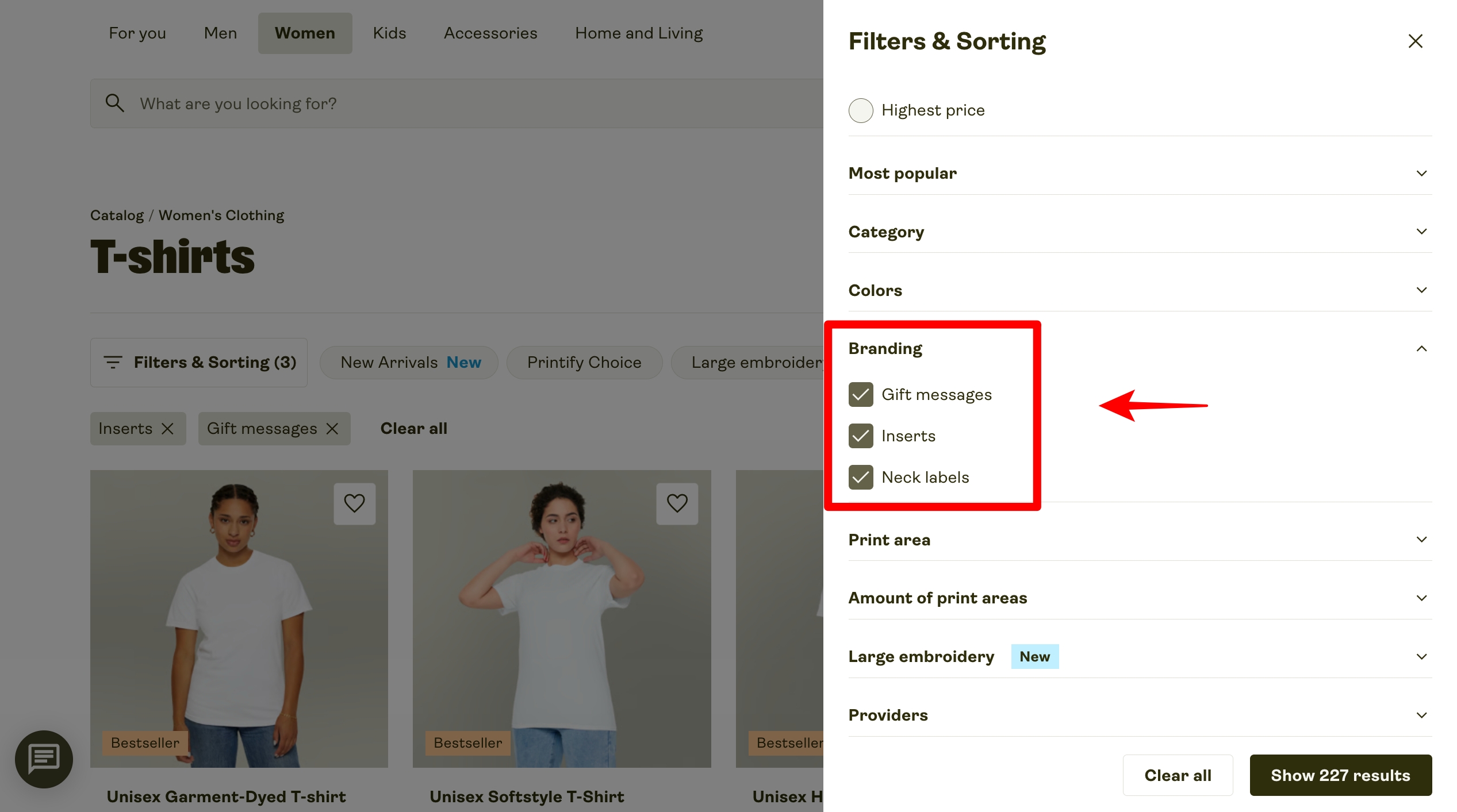Close the Filters & Sorting panel
1457x812 pixels.
(1415, 41)
